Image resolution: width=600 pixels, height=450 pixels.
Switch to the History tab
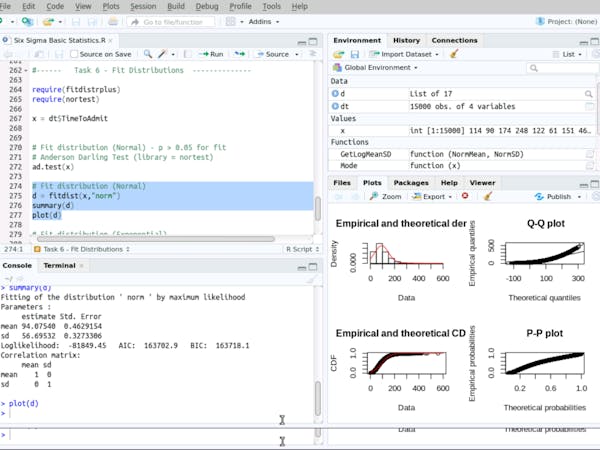406,41
